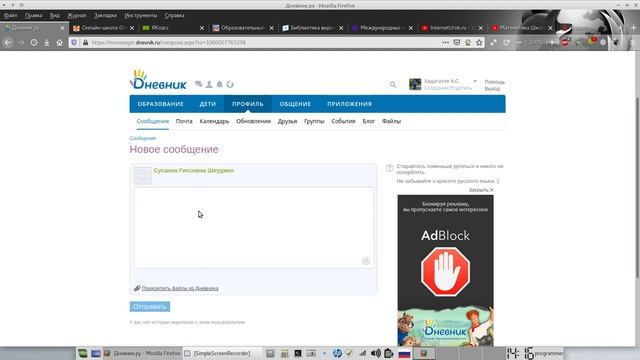Open the messages chat icon beside the Дневник logo

click(x=199, y=84)
